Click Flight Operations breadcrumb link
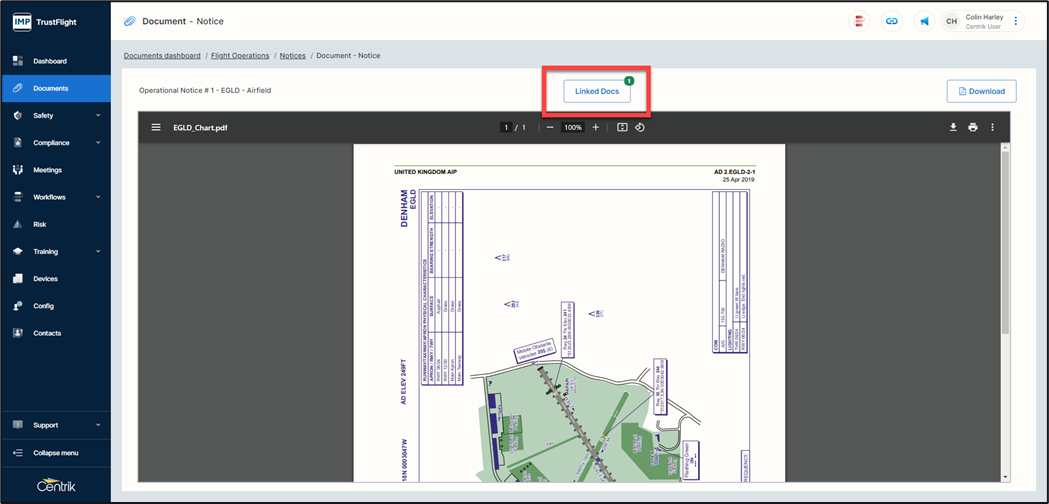This screenshot has height=504, width=1049. [x=240, y=56]
